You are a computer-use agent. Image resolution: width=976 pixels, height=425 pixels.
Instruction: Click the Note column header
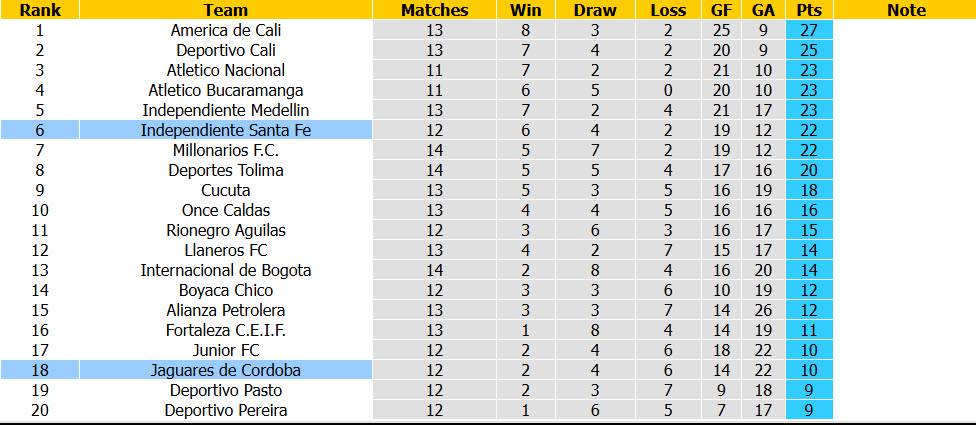[906, 10]
